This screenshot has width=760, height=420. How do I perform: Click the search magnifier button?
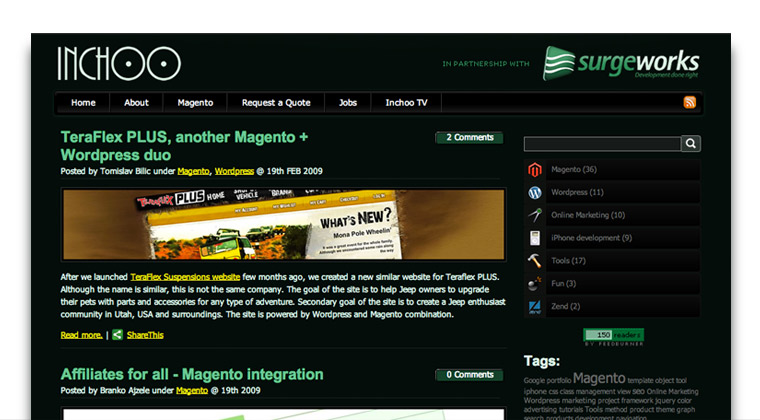point(691,143)
